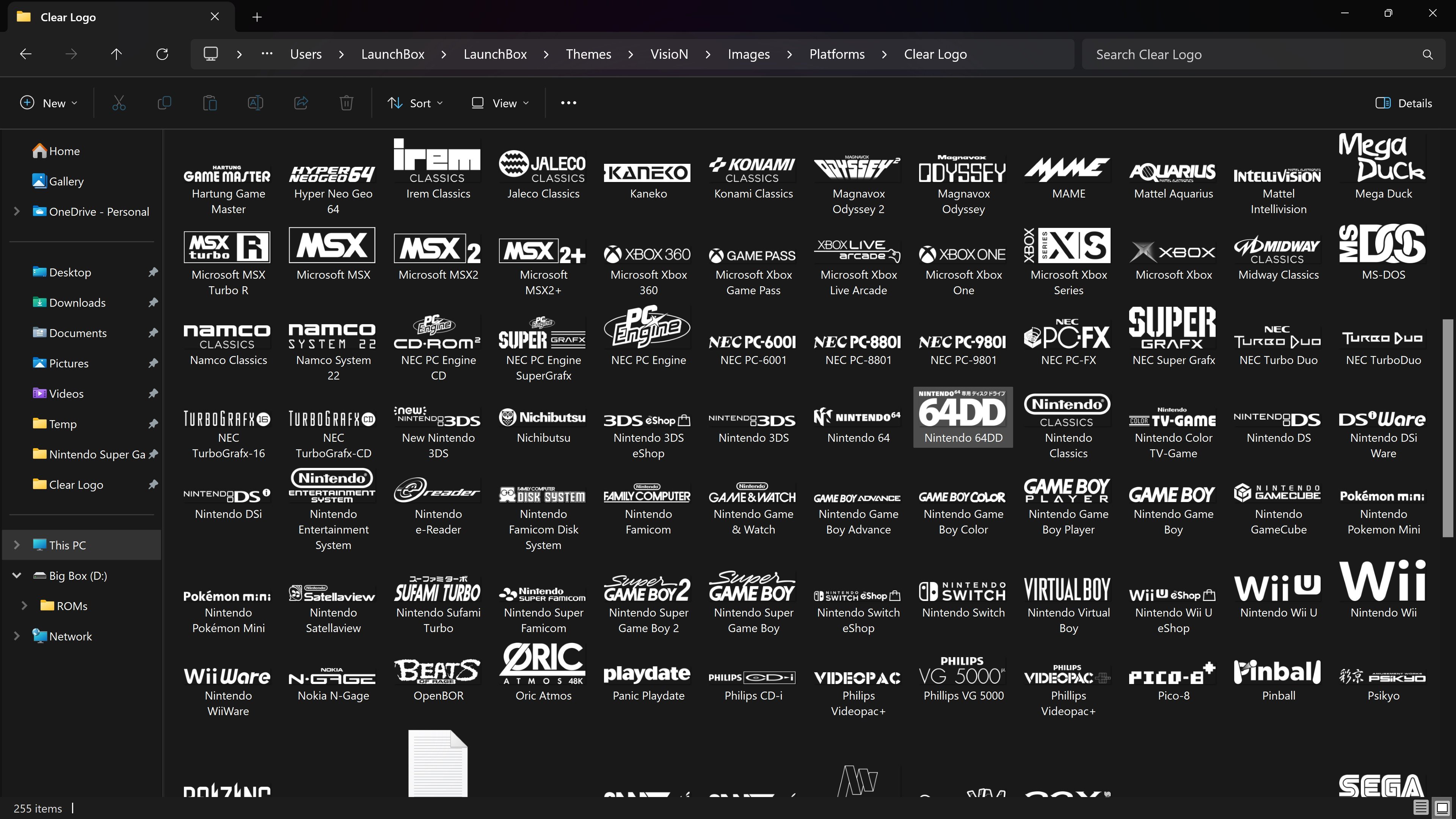Unpin Desktop via its pin icon
This screenshot has height=819, width=1456.
click(x=152, y=273)
